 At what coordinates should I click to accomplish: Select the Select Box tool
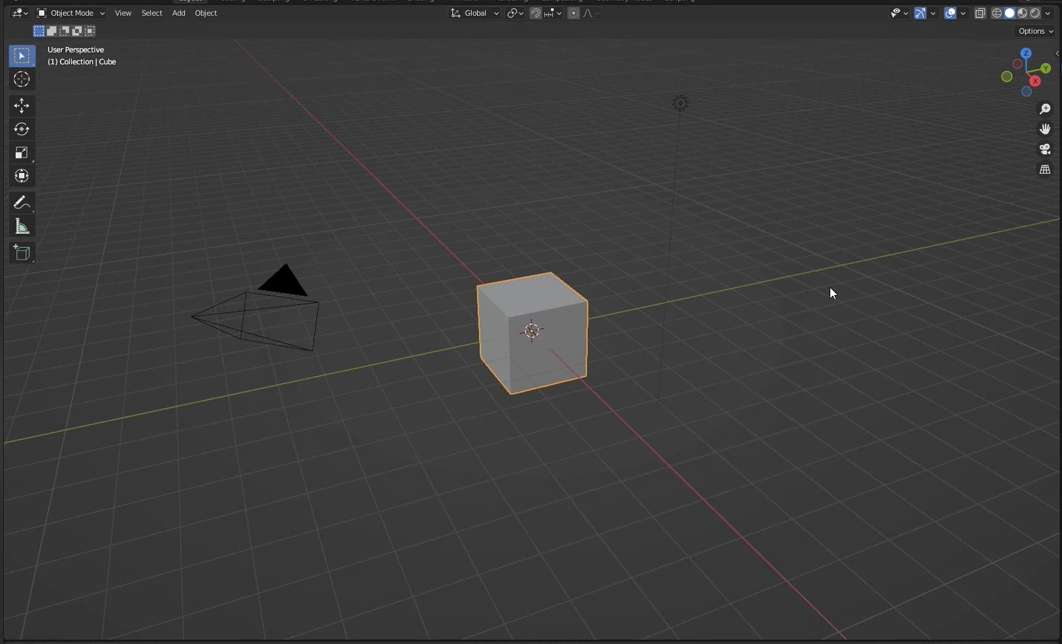click(x=22, y=56)
